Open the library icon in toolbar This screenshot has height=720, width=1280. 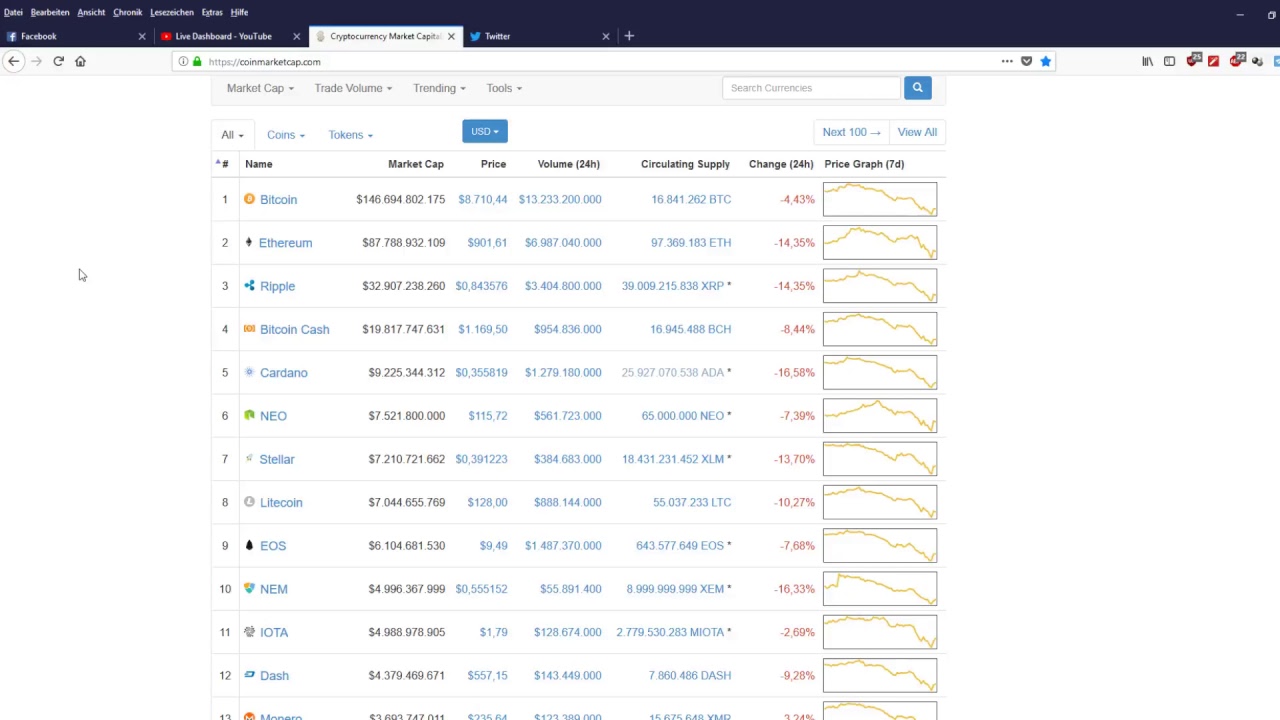[1147, 61]
